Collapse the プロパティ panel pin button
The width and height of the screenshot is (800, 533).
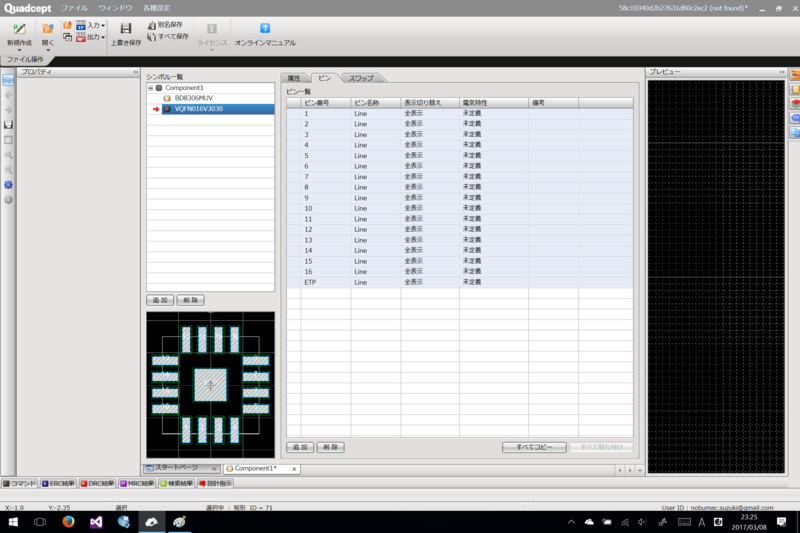coord(135,72)
